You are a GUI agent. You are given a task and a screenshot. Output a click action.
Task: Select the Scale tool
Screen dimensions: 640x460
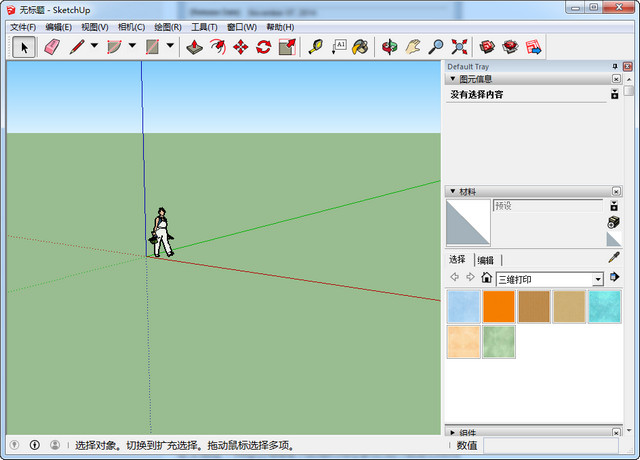(287, 47)
